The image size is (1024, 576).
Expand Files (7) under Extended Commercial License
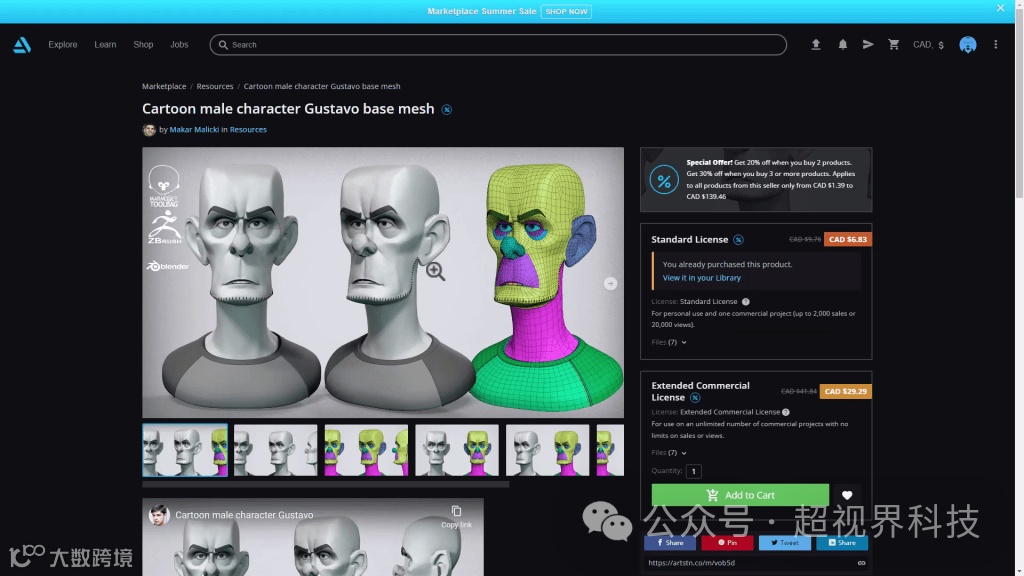(669, 453)
